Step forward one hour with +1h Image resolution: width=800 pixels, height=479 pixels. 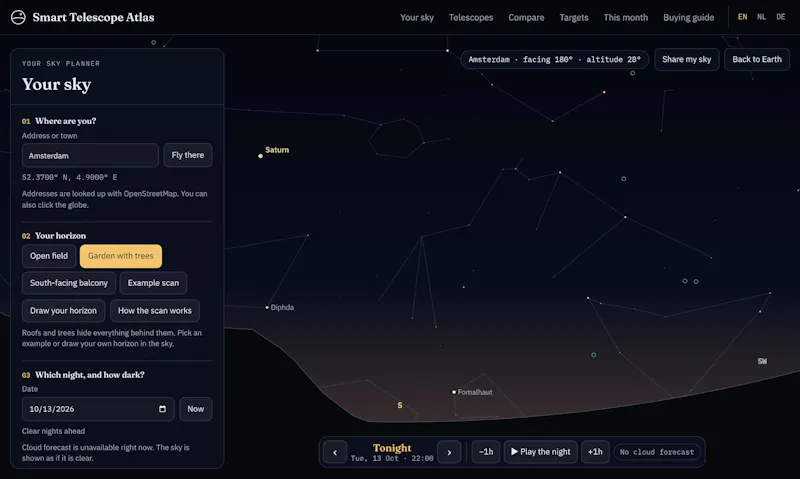pos(595,452)
